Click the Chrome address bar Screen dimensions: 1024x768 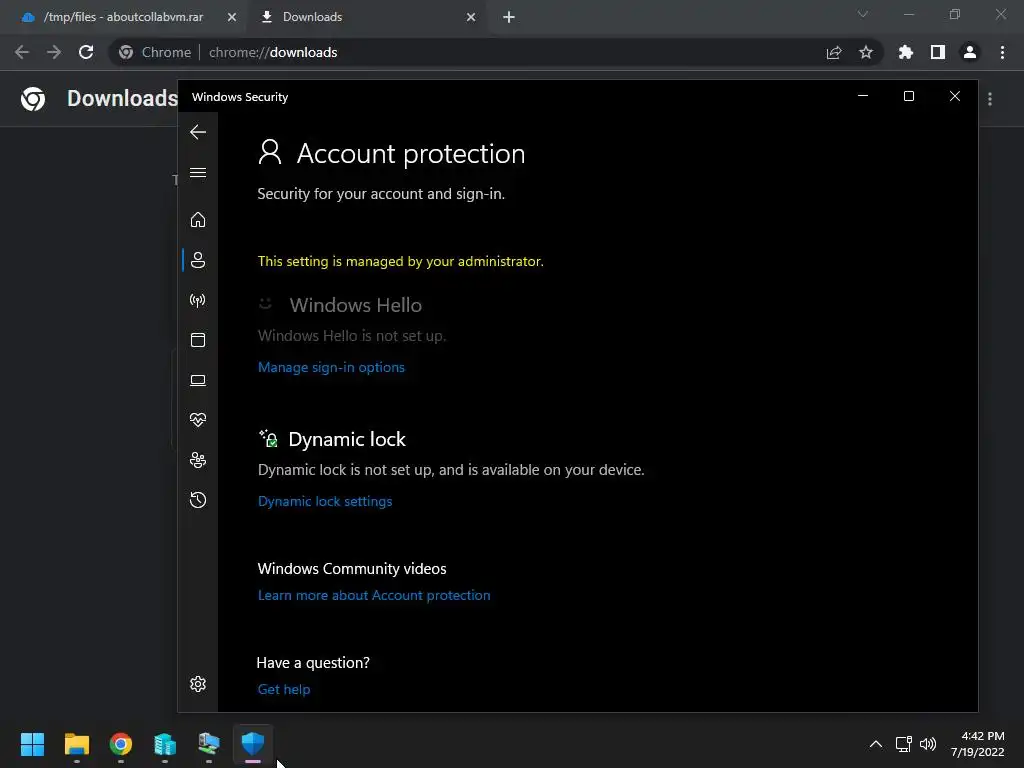click(x=496, y=52)
